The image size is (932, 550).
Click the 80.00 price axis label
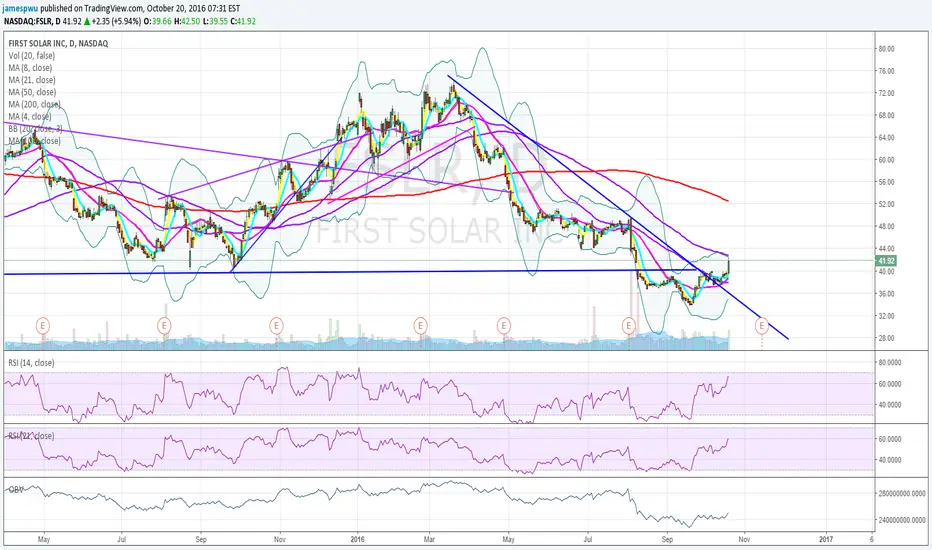point(886,49)
